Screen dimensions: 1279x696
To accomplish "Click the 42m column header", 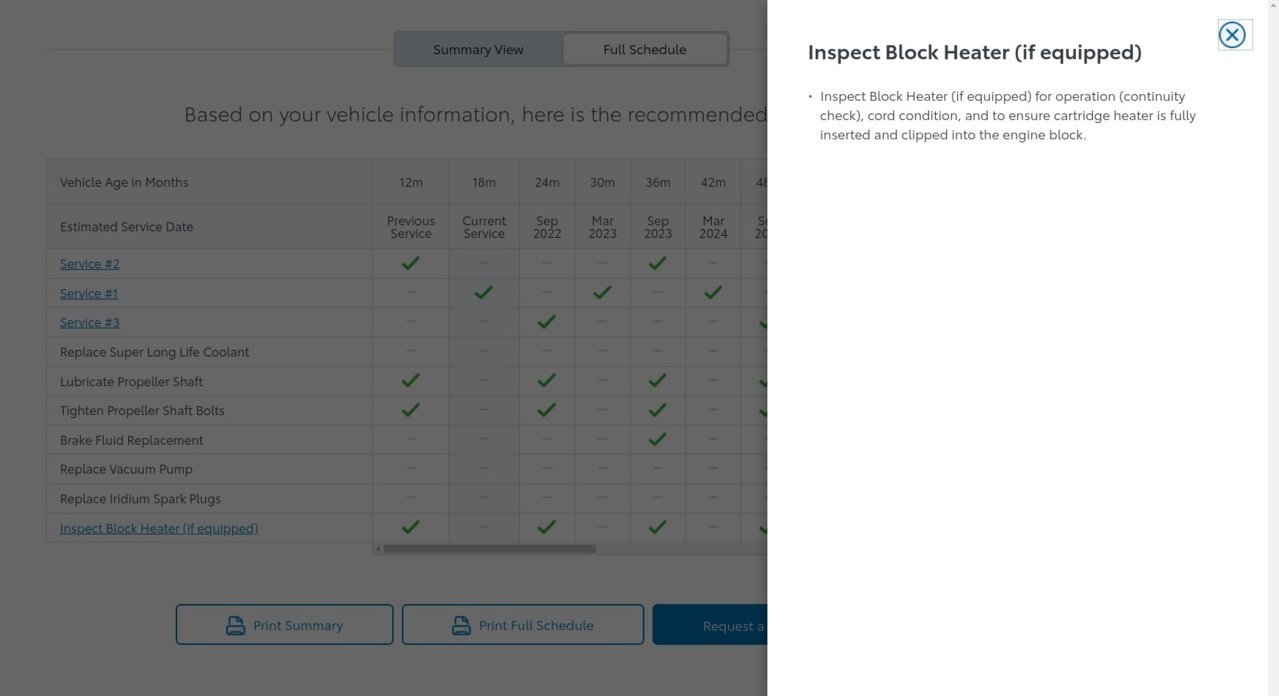I will point(713,182).
